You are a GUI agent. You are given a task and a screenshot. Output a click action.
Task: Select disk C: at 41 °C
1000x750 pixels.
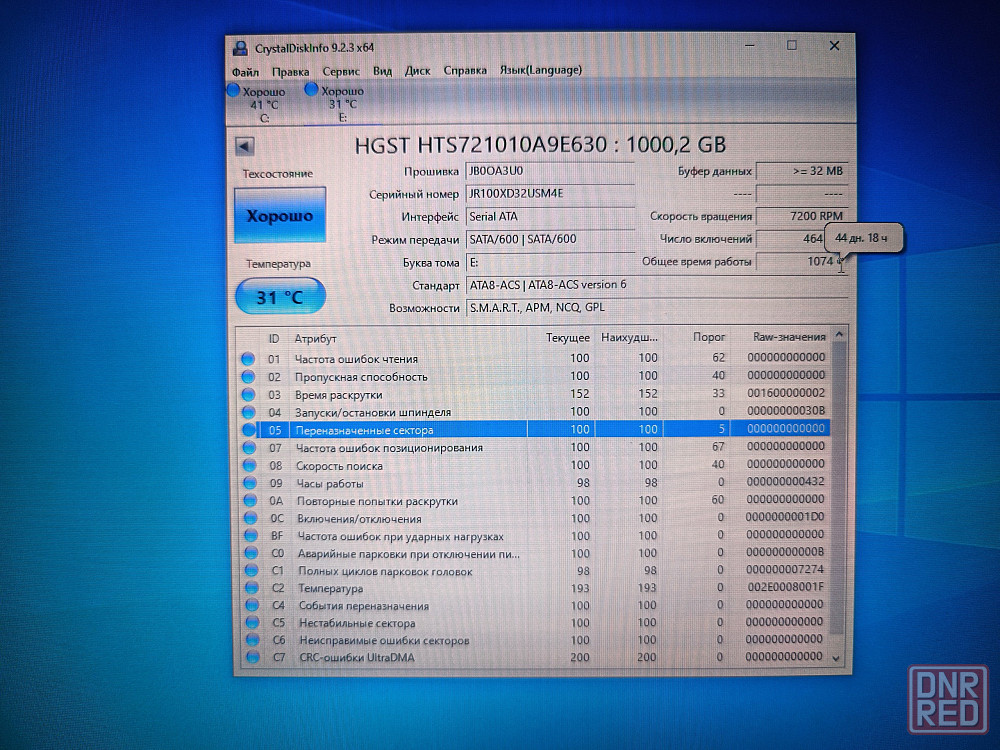(x=258, y=104)
